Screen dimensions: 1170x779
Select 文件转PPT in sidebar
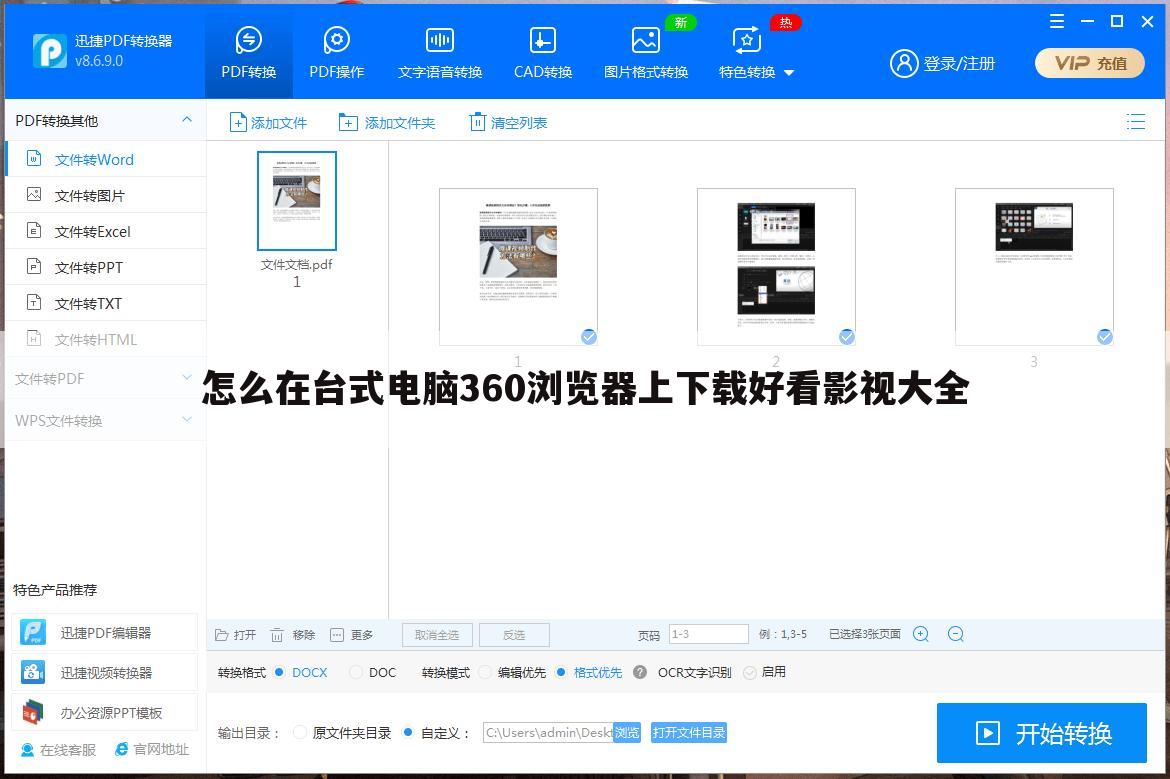pos(105,267)
